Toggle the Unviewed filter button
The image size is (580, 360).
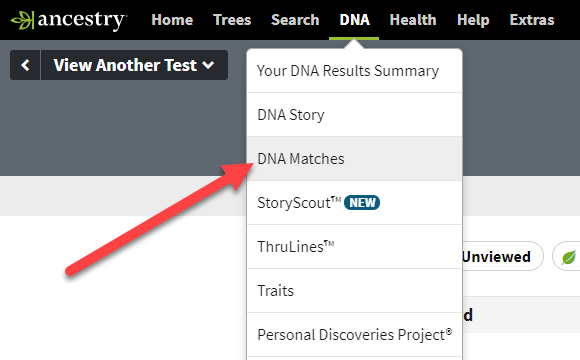[x=498, y=256]
